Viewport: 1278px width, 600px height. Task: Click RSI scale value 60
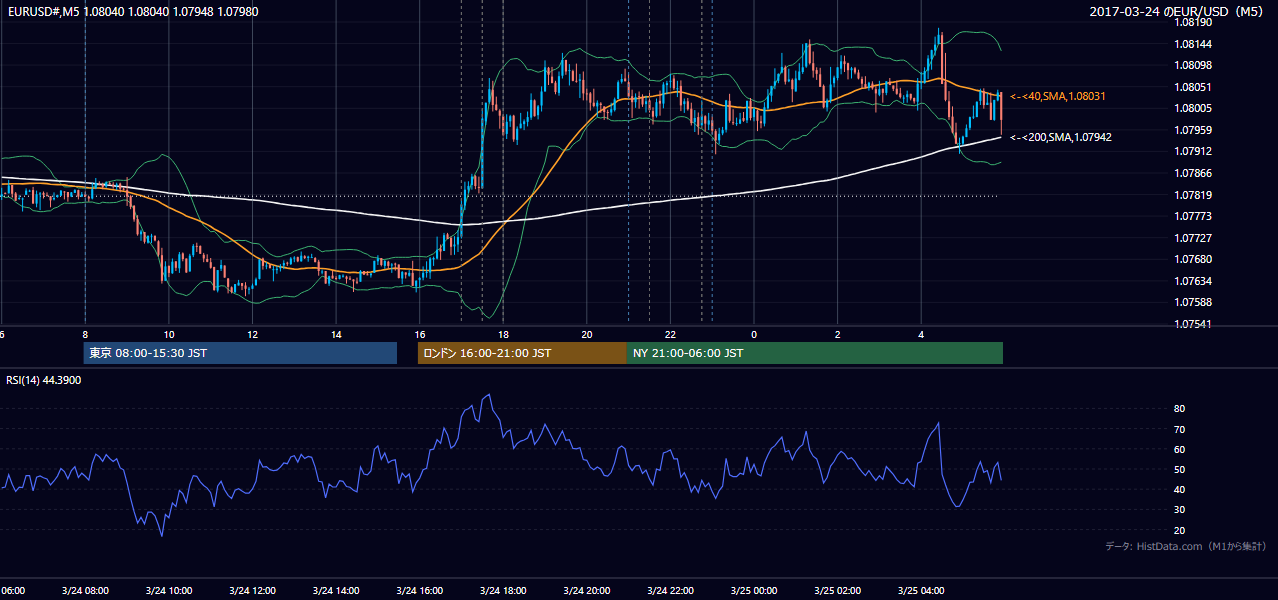click(1180, 449)
